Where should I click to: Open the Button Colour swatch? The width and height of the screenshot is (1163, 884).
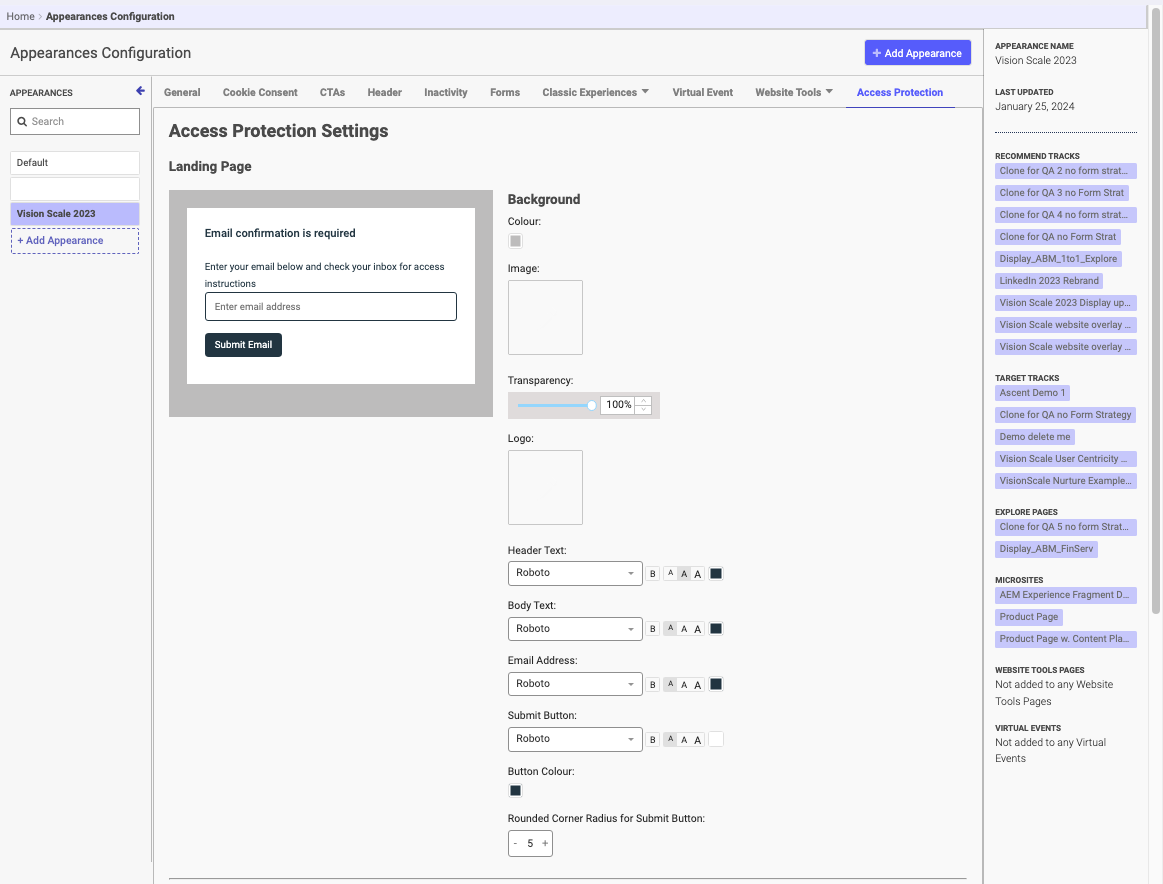tap(515, 791)
